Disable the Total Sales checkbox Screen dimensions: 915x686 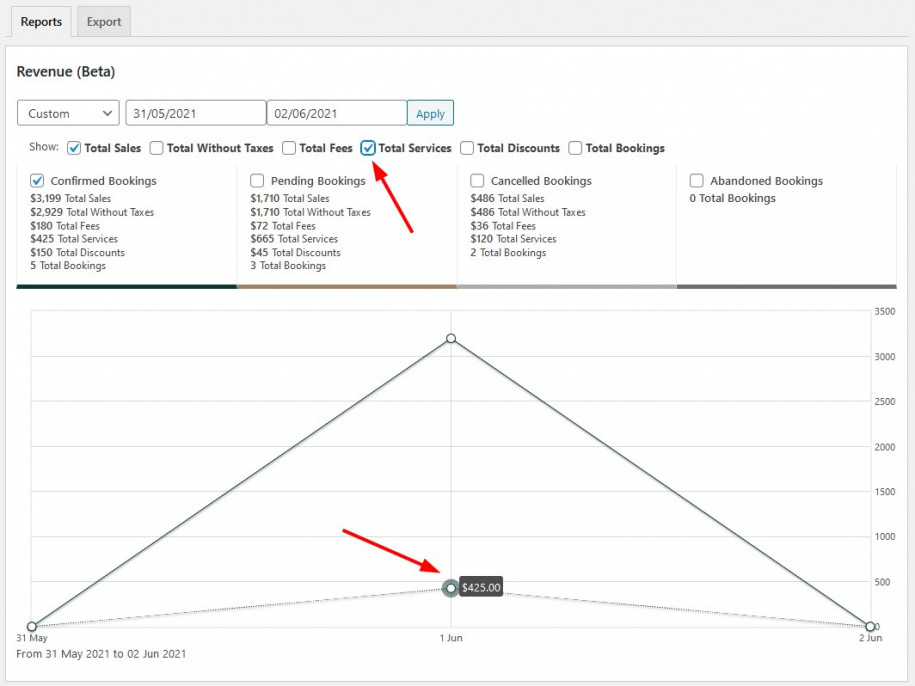pos(74,148)
